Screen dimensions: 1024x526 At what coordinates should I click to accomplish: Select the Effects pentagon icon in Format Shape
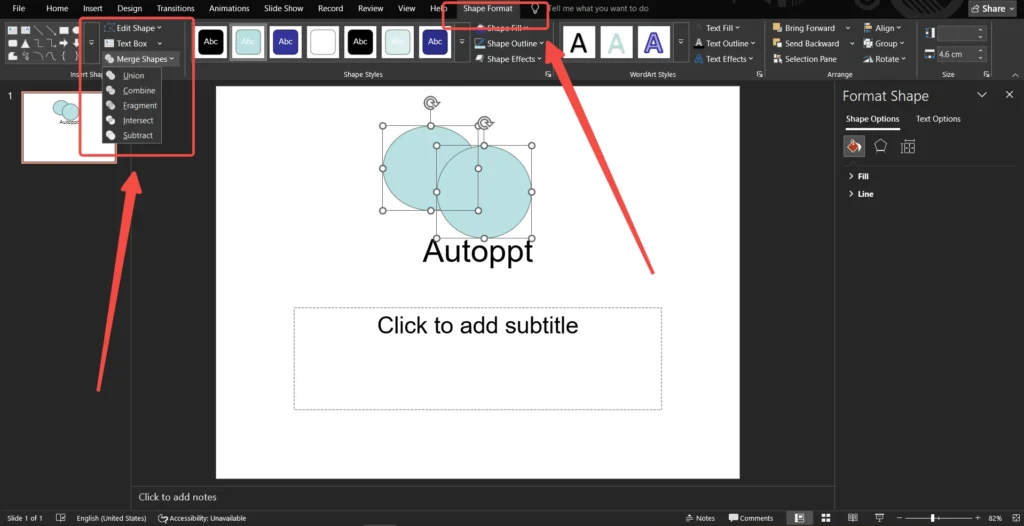[880, 146]
